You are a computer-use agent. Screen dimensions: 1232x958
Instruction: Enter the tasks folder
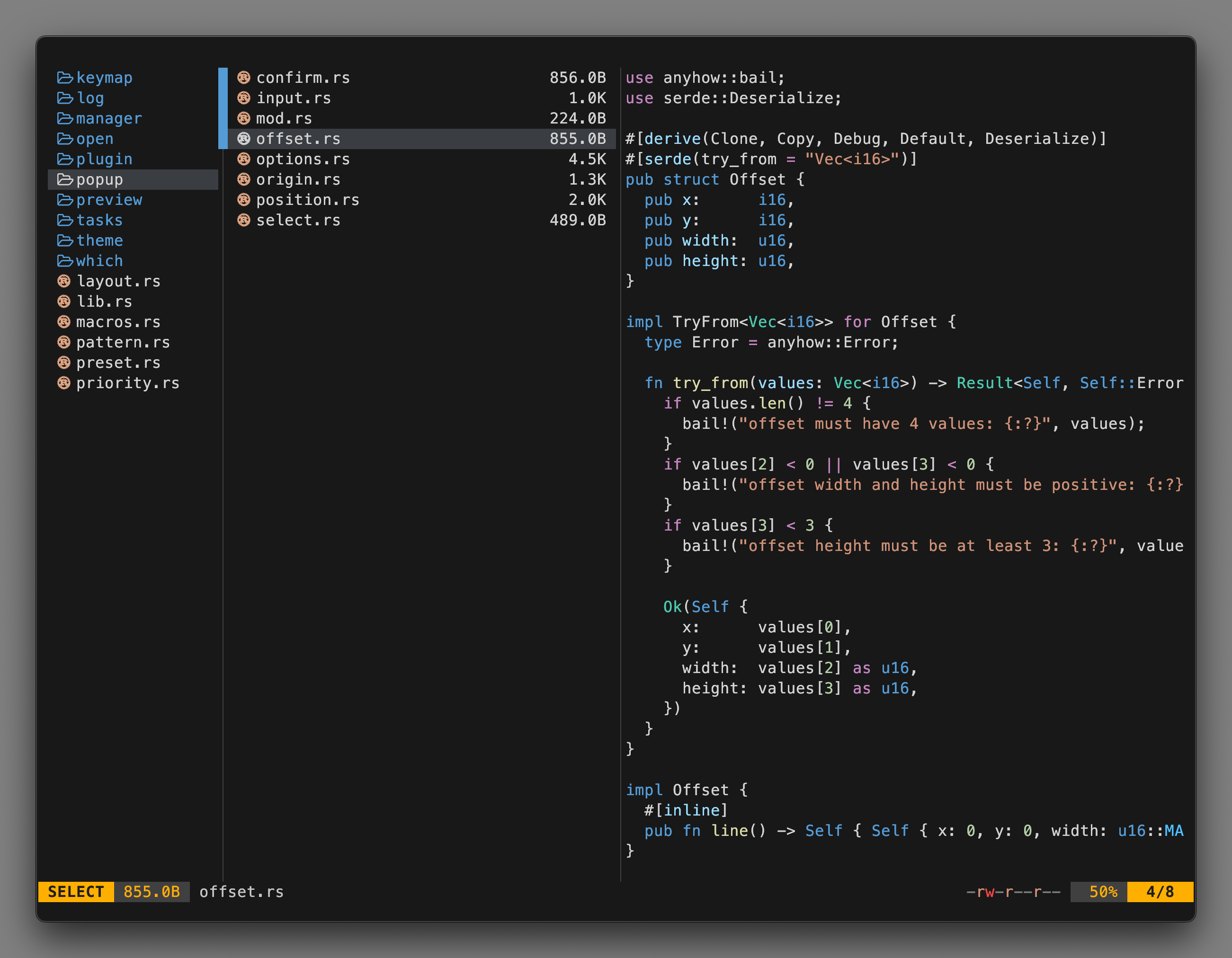(99, 220)
